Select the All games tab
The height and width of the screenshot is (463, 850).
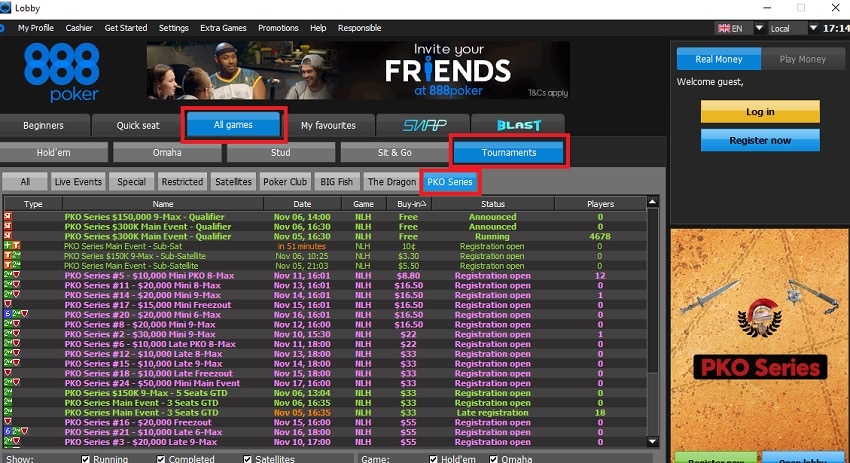click(x=233, y=125)
